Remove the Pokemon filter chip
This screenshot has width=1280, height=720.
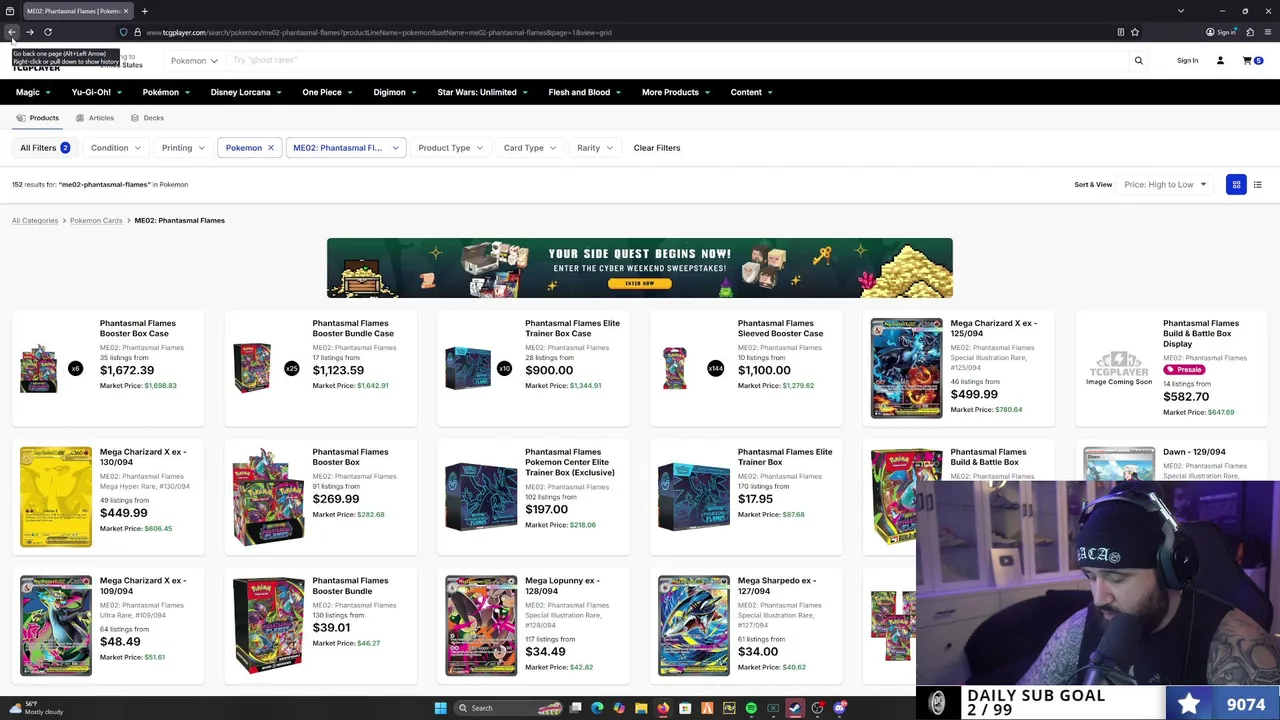[x=270, y=148]
